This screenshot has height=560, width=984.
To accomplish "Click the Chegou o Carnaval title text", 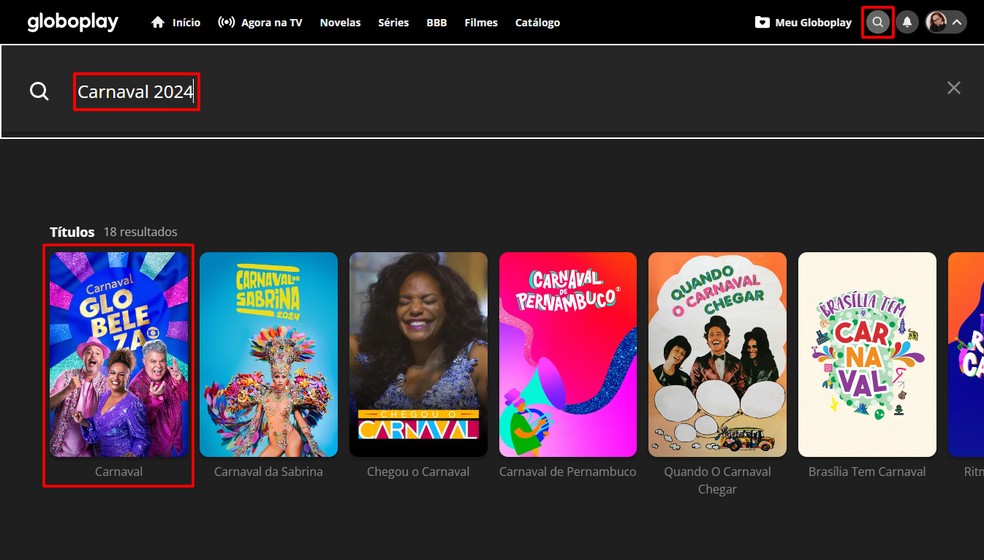I will click(419, 471).
